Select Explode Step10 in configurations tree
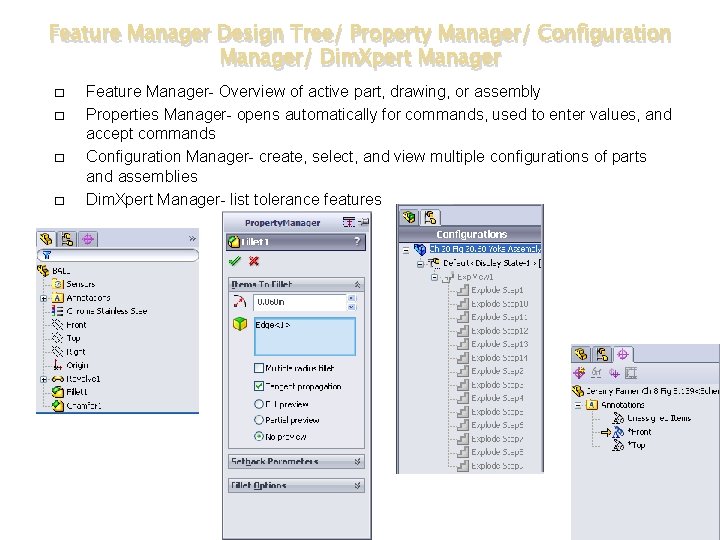Viewport: 720px width, 540px height. 493,304
